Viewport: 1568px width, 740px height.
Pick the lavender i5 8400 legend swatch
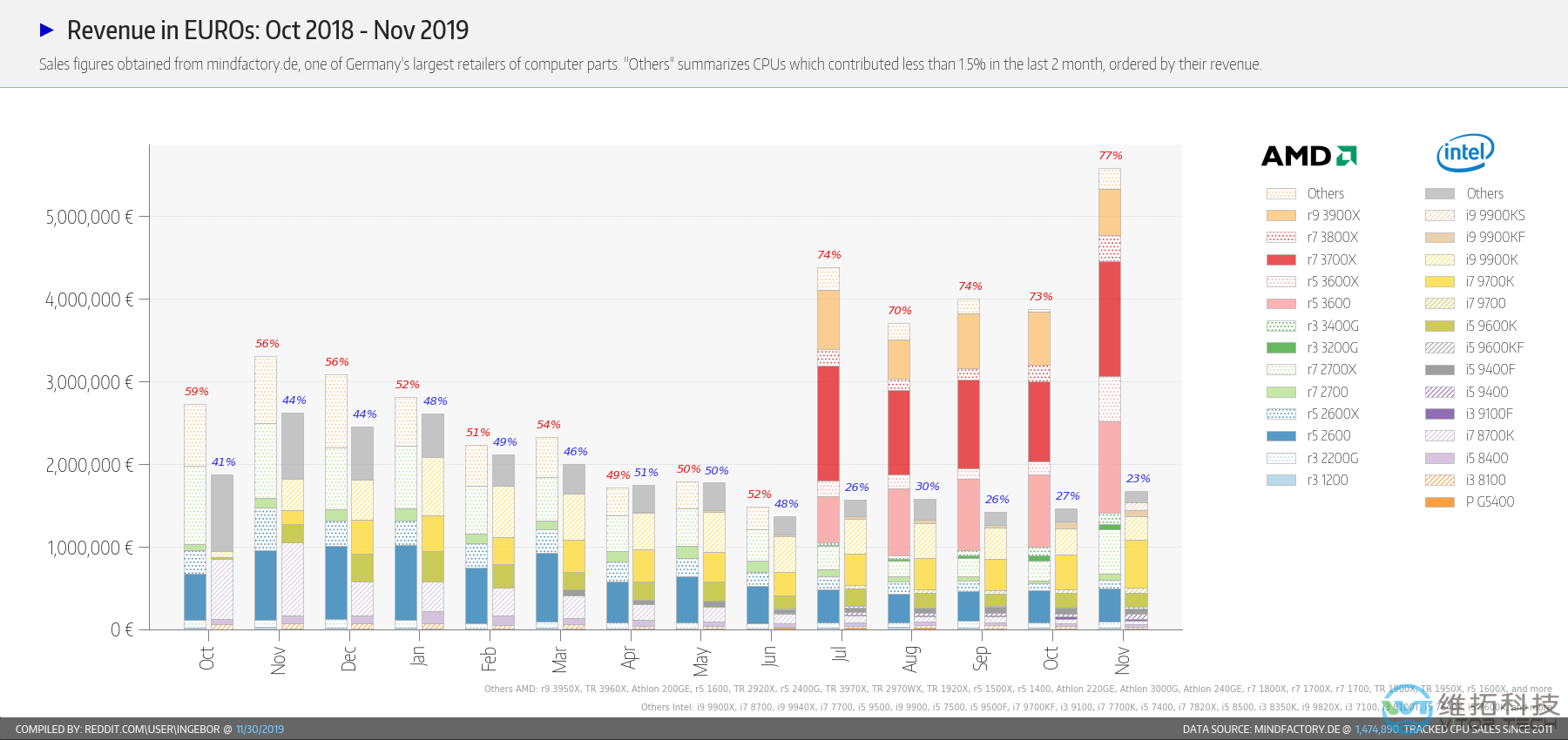(x=1440, y=458)
